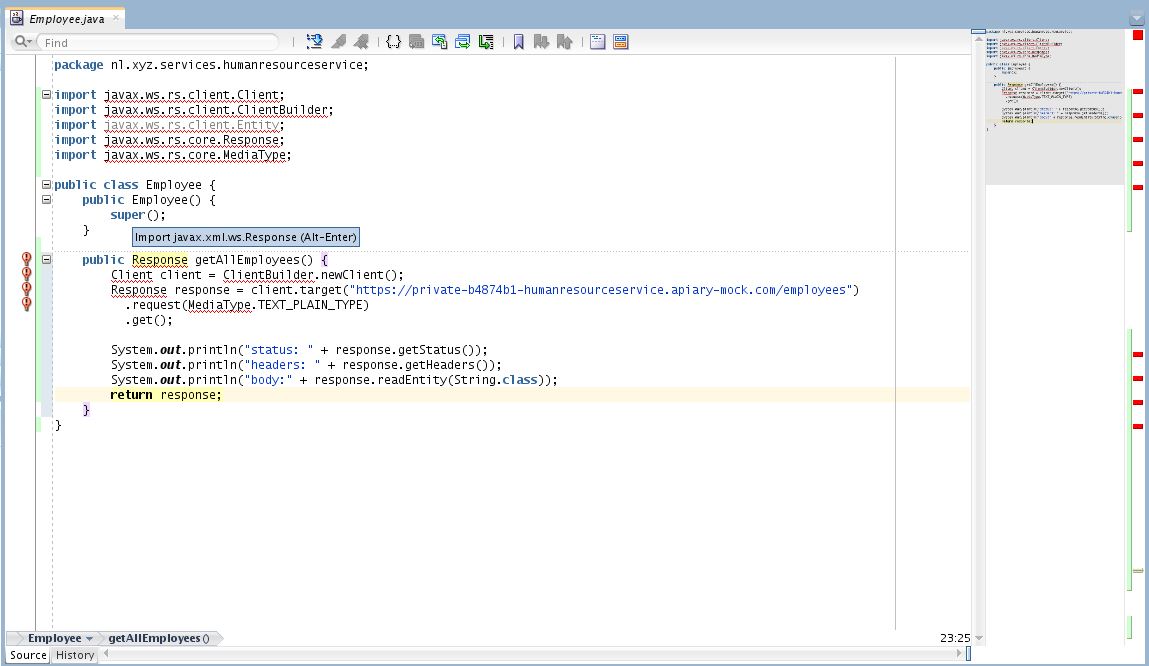
Task: Click the horizontal scrollbar at the bottom
Action: point(530,654)
